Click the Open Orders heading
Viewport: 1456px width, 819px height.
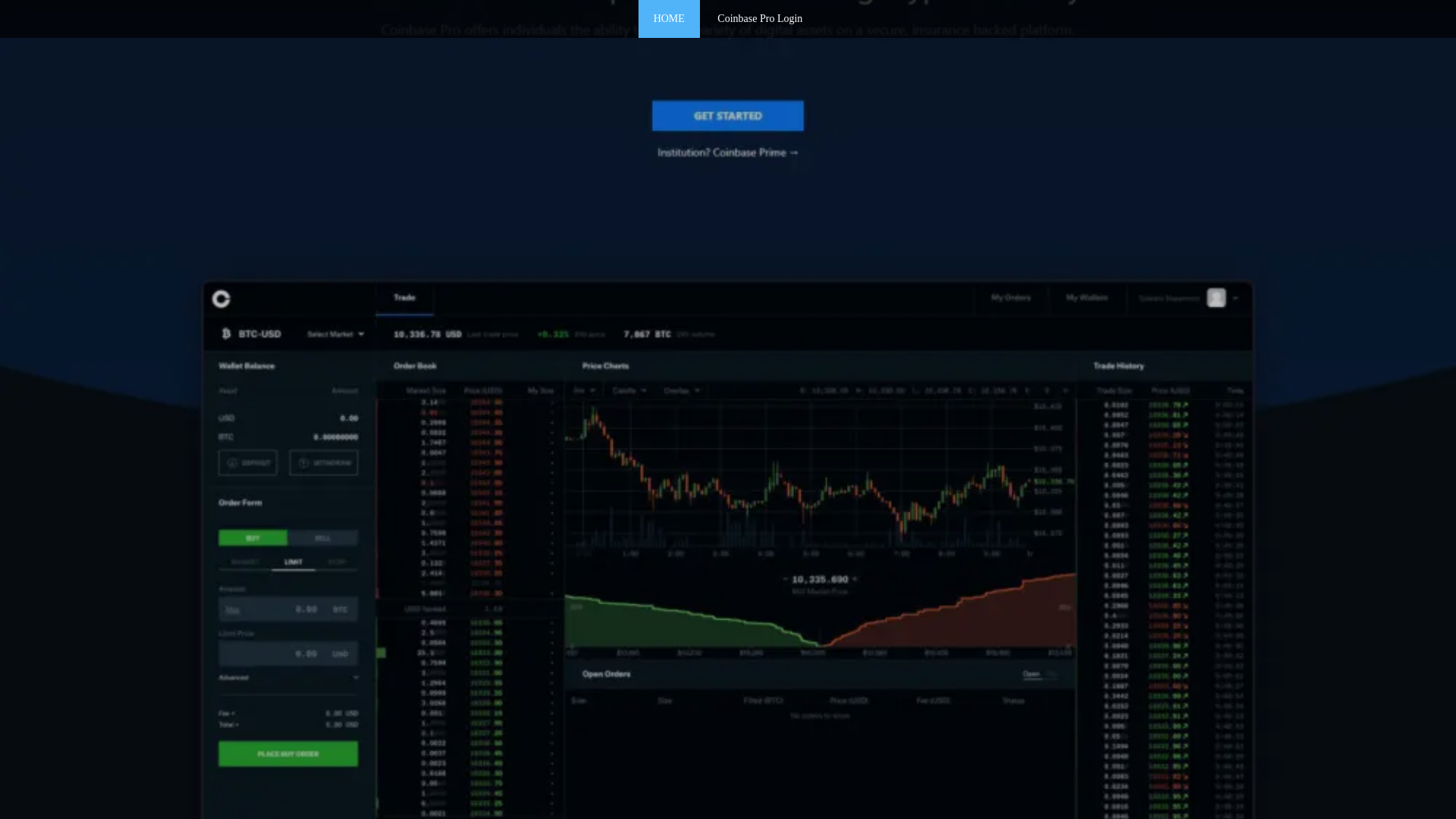[606, 673]
